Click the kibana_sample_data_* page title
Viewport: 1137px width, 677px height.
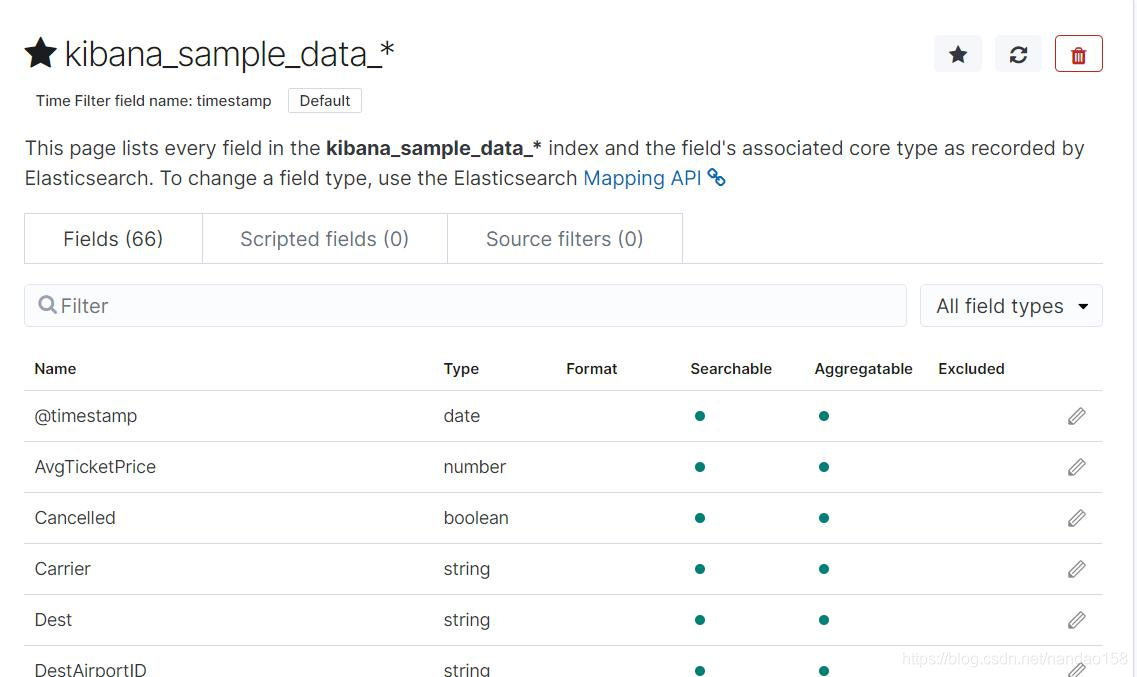pos(229,54)
